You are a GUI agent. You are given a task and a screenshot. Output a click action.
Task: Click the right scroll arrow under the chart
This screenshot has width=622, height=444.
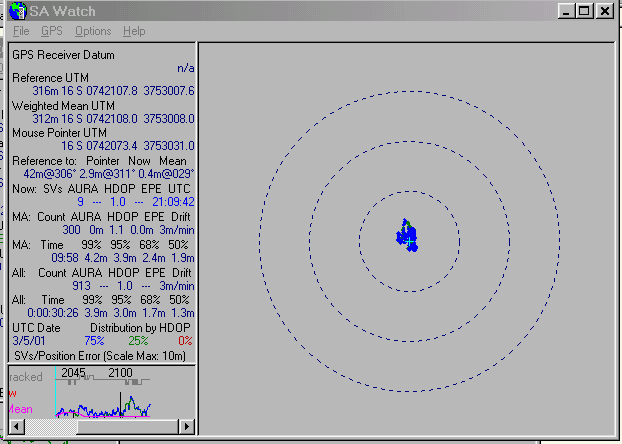pos(186,427)
